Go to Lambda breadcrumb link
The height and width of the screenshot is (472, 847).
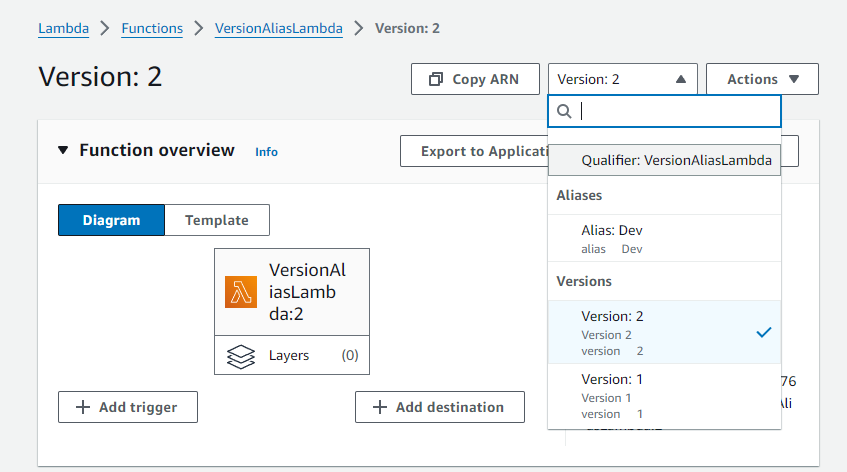pyautogui.click(x=63, y=28)
